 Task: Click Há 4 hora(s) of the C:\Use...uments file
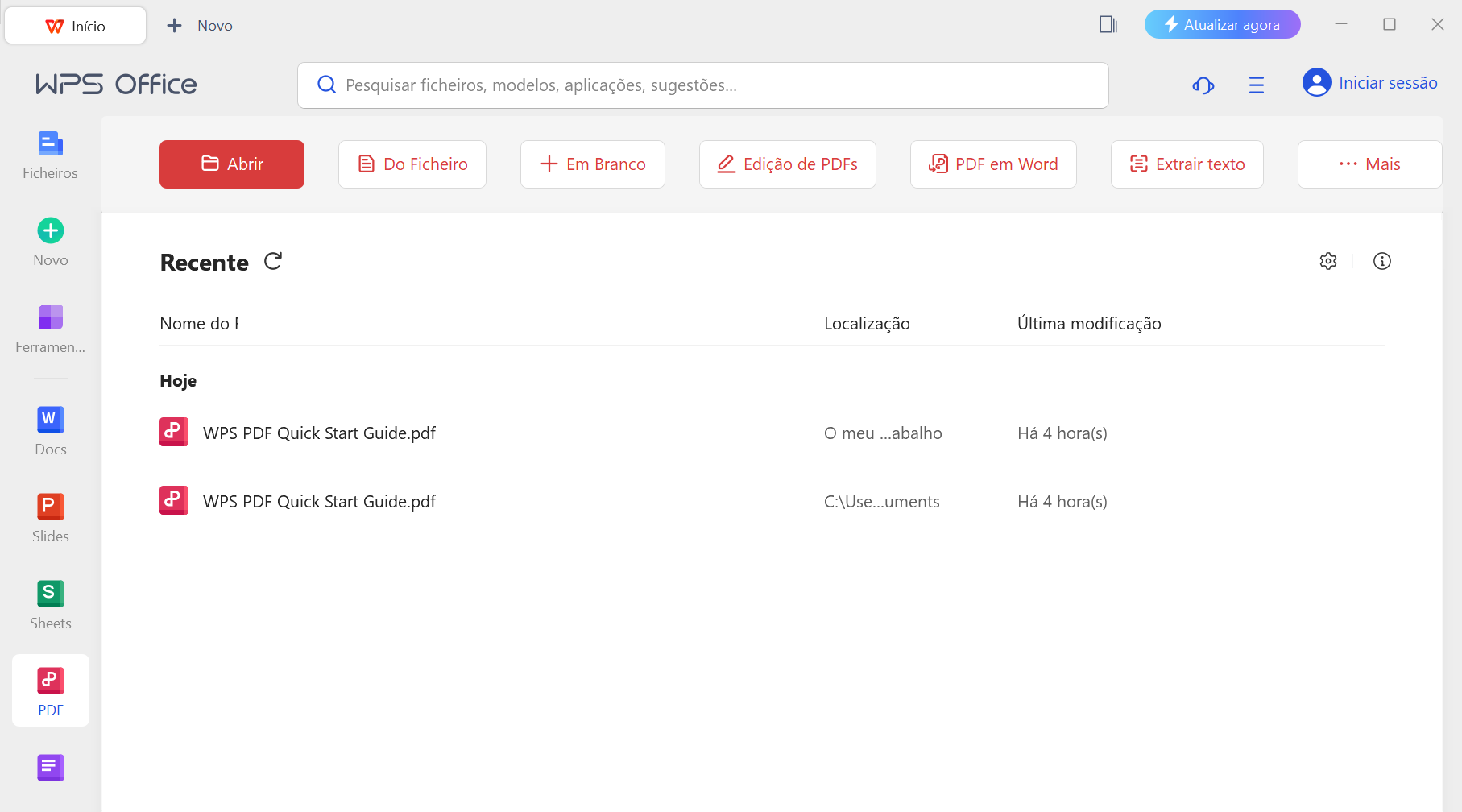[x=1062, y=502]
